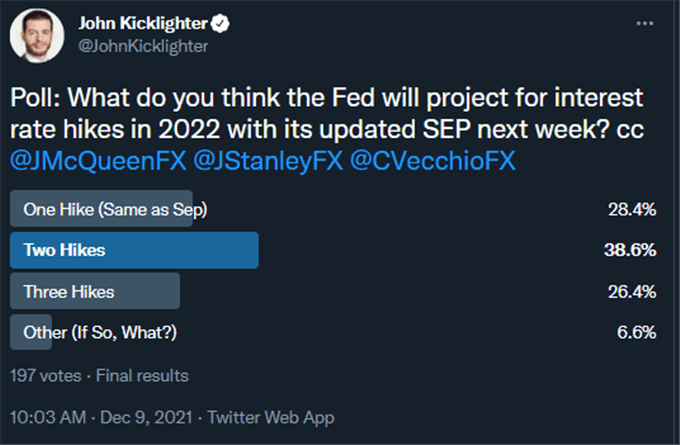Click the 6.6% result for Other

(x=637, y=333)
